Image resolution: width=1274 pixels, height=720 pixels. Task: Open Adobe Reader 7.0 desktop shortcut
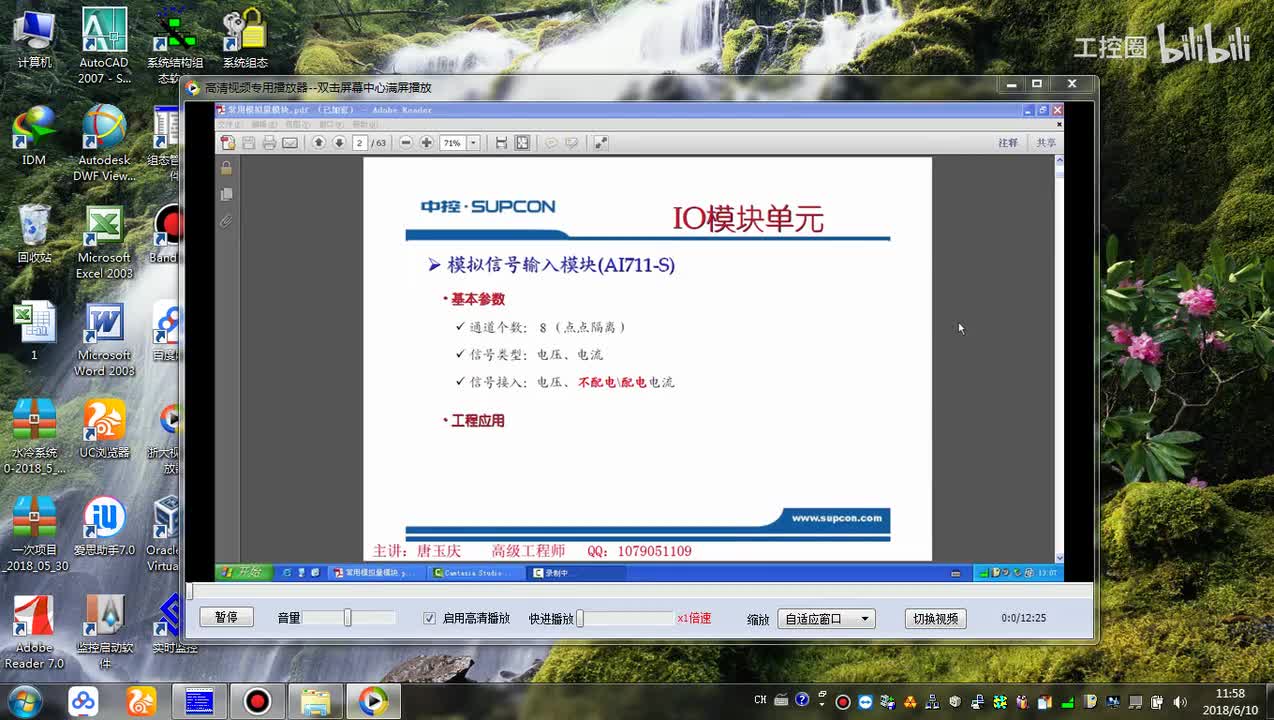click(34, 632)
